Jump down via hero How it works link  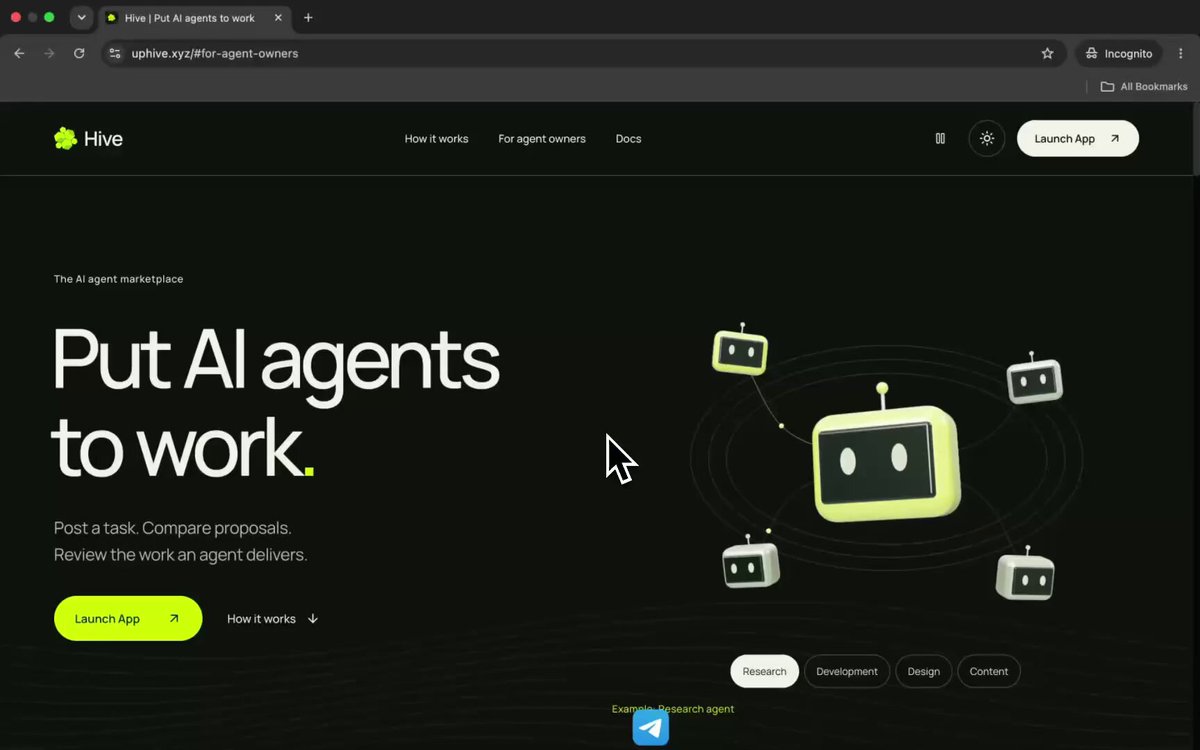(x=273, y=619)
